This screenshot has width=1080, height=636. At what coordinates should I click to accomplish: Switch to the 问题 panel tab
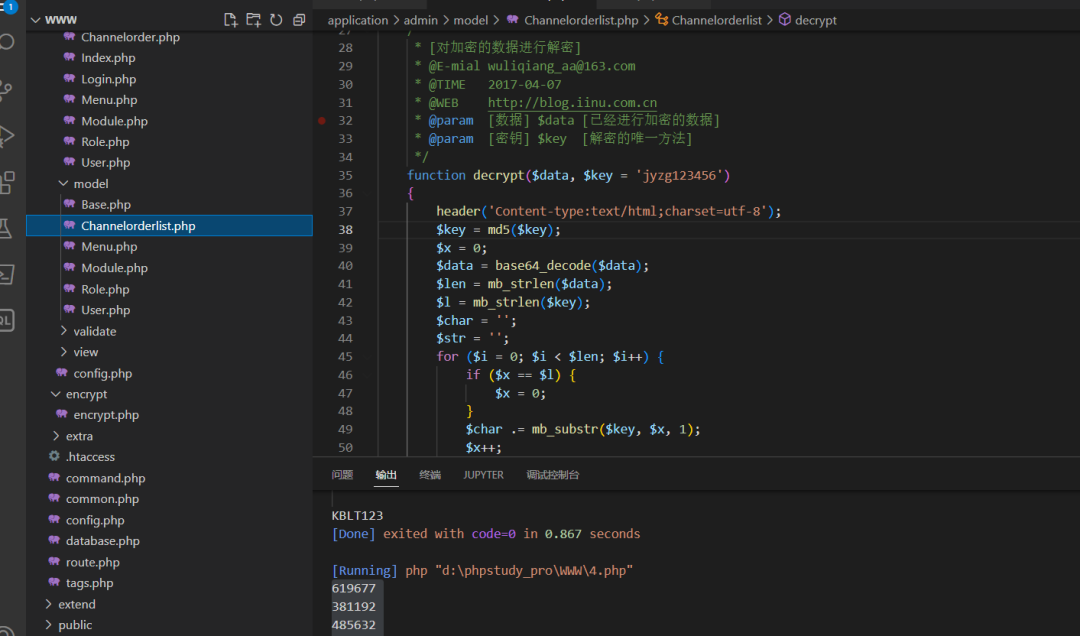342,475
